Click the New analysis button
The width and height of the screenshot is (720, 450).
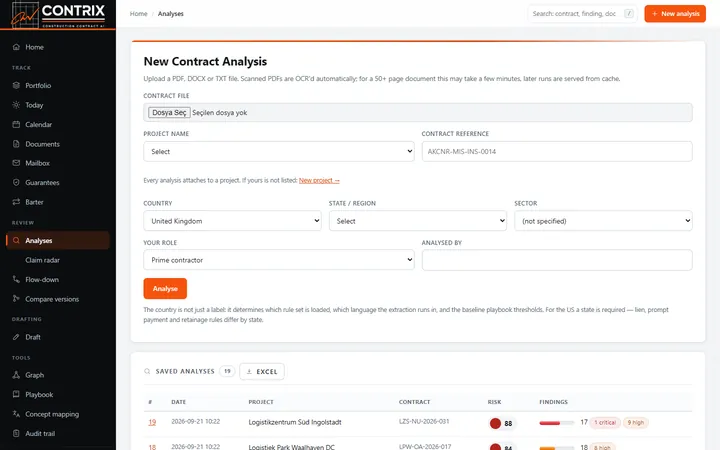pyautogui.click(x=675, y=14)
